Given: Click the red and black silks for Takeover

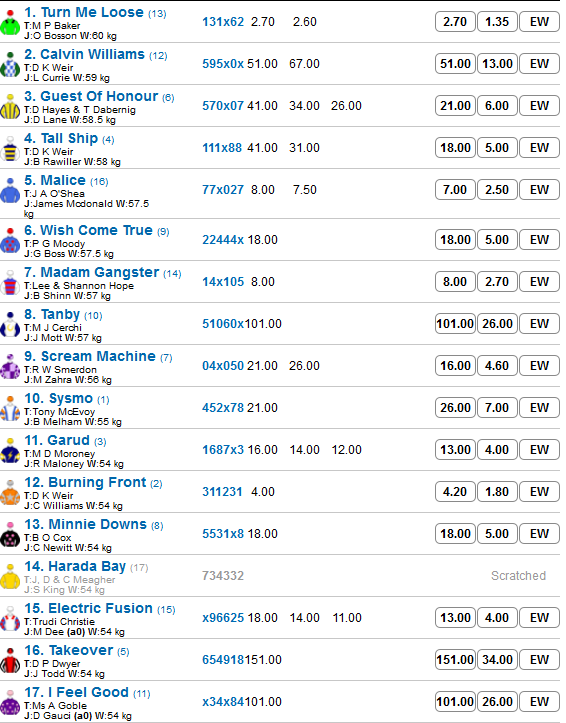Looking at the screenshot, I should [10, 661].
